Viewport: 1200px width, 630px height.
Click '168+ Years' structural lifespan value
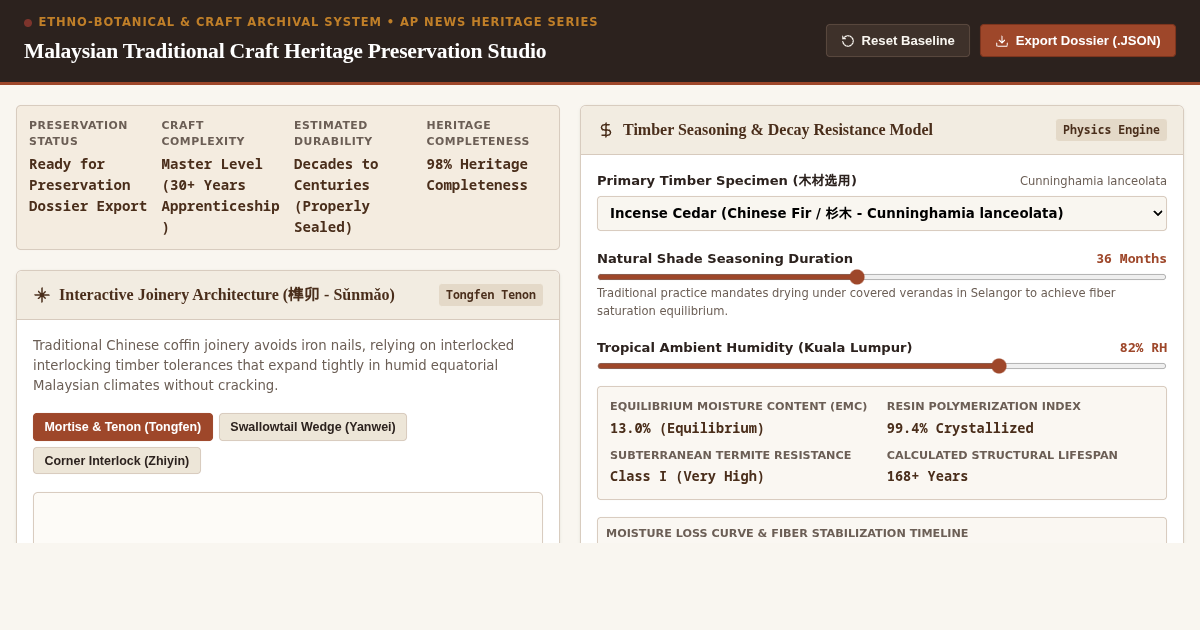tap(927, 476)
